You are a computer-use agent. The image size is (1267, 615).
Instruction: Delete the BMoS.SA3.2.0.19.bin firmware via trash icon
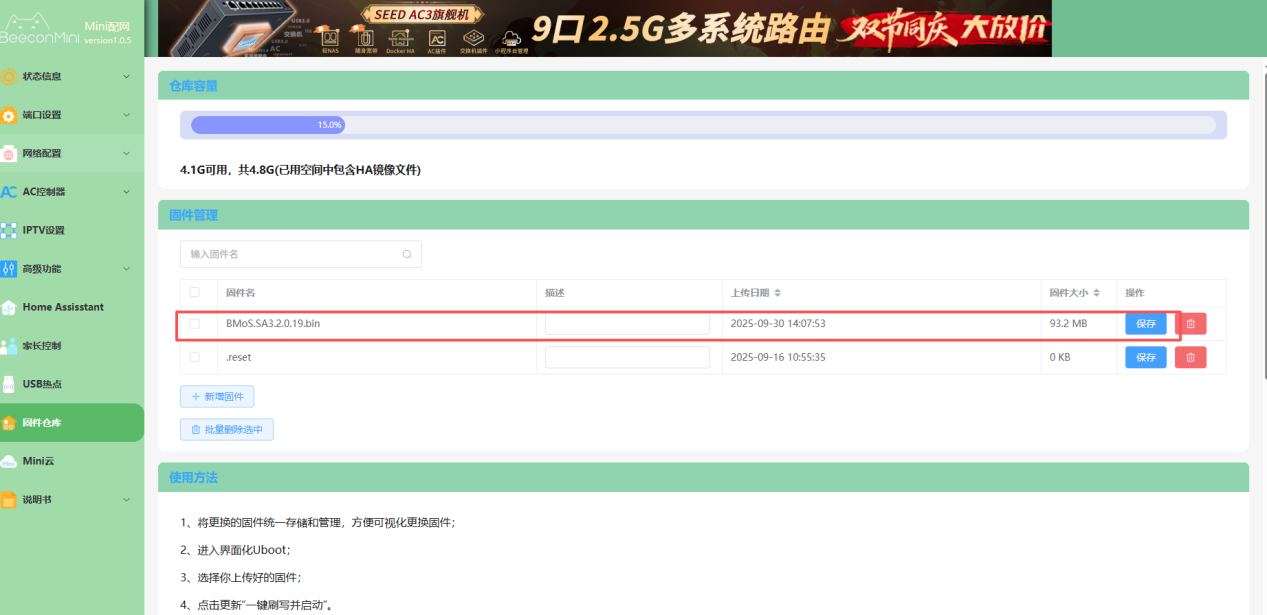click(1190, 324)
